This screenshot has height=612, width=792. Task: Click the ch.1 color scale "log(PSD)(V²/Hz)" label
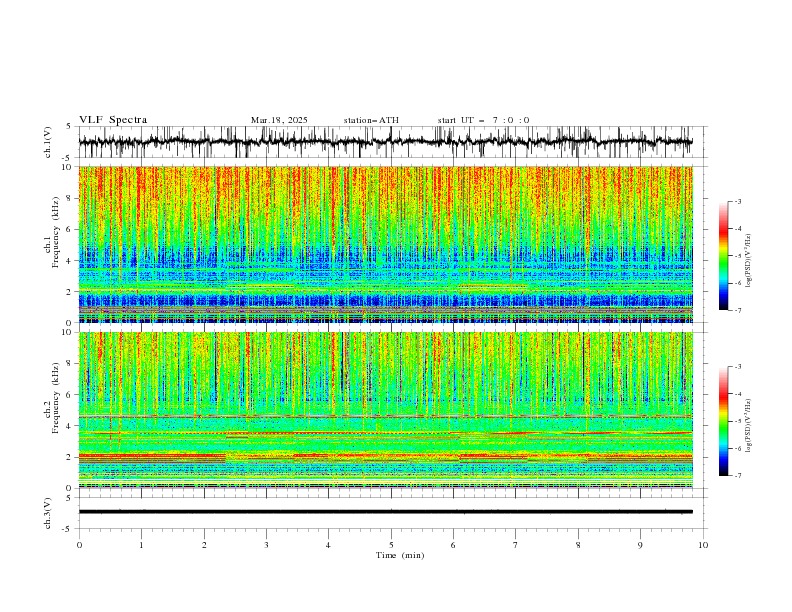(749, 261)
